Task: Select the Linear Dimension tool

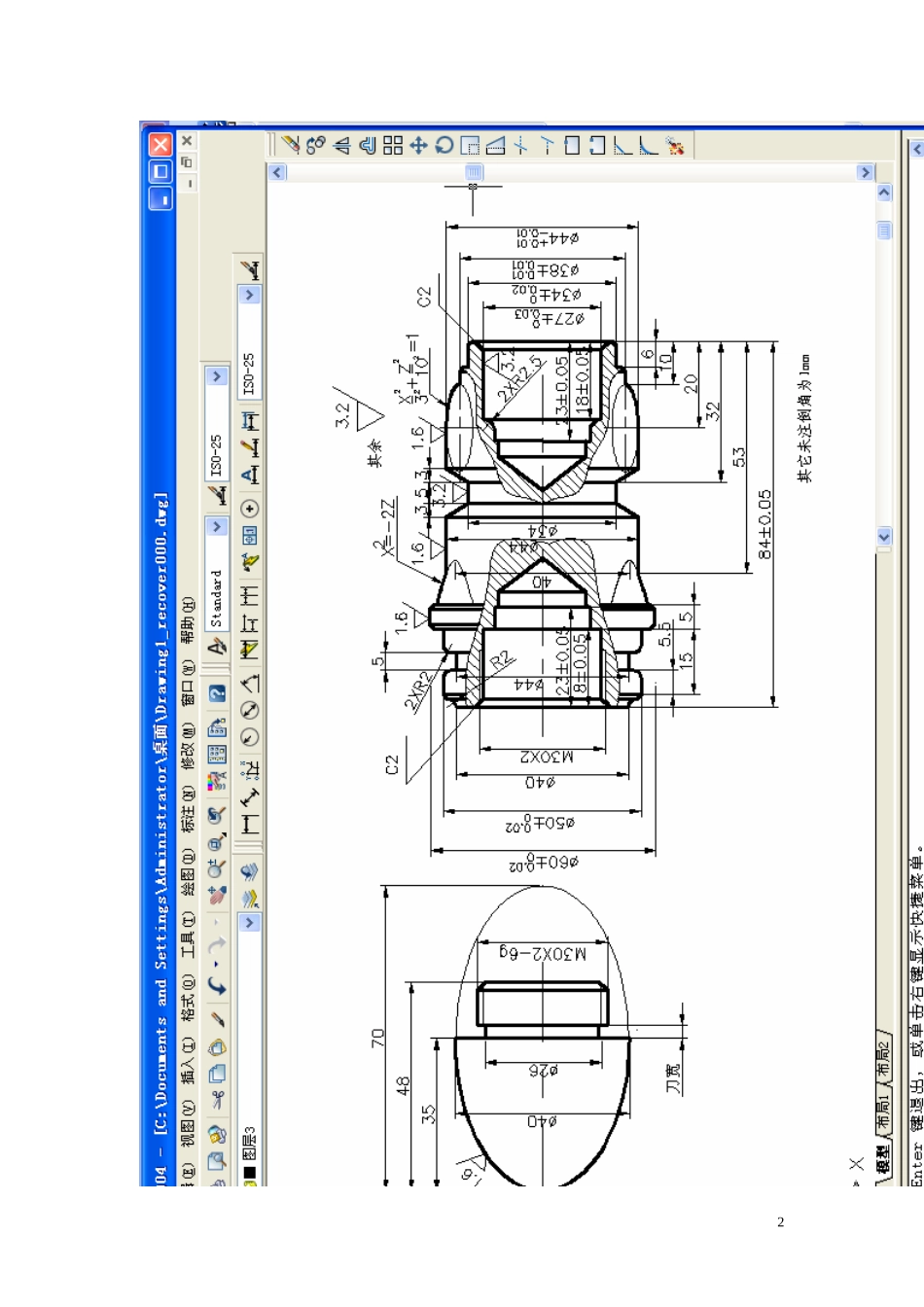Action: (250, 825)
